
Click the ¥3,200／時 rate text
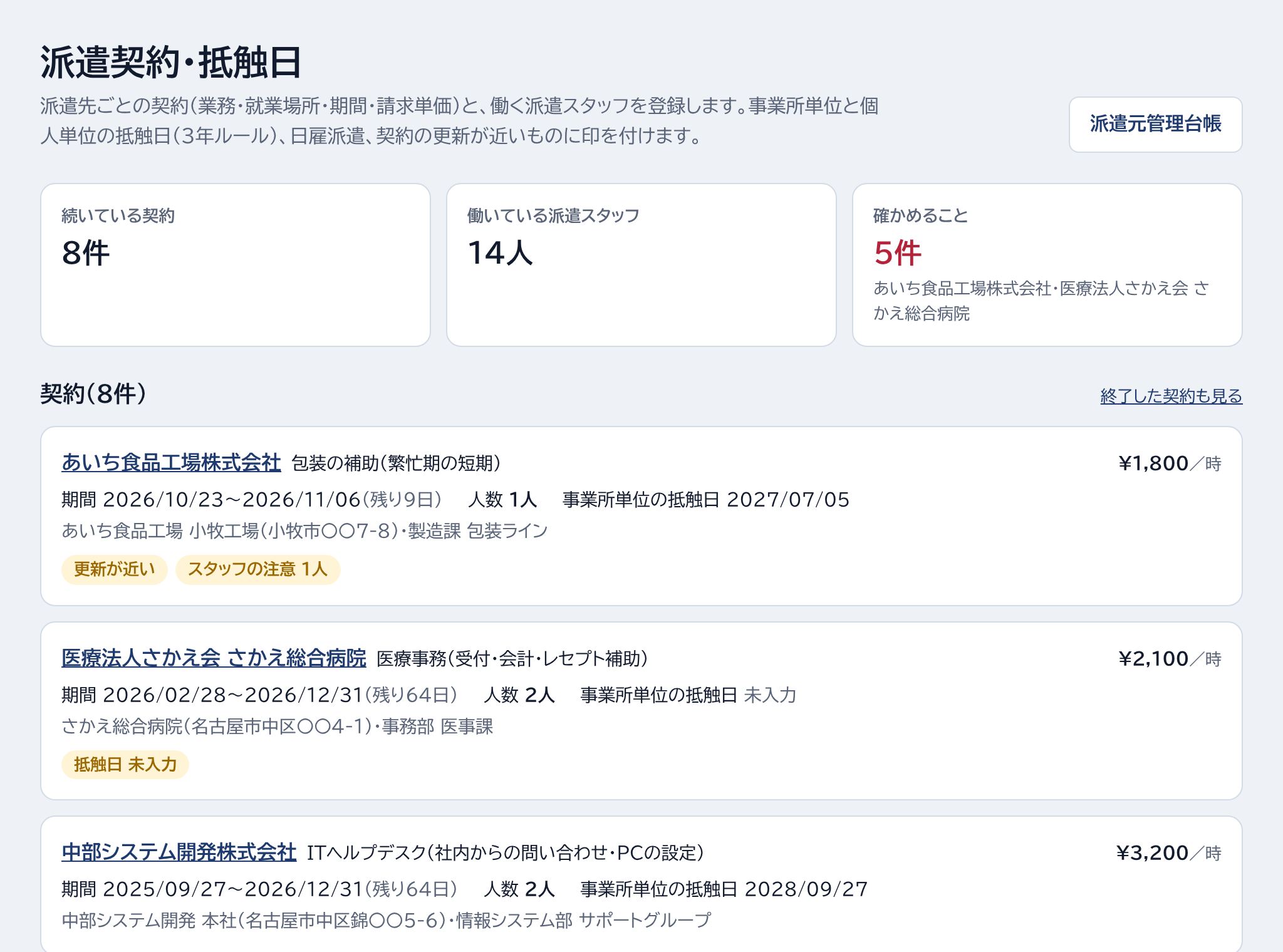[x=1169, y=853]
